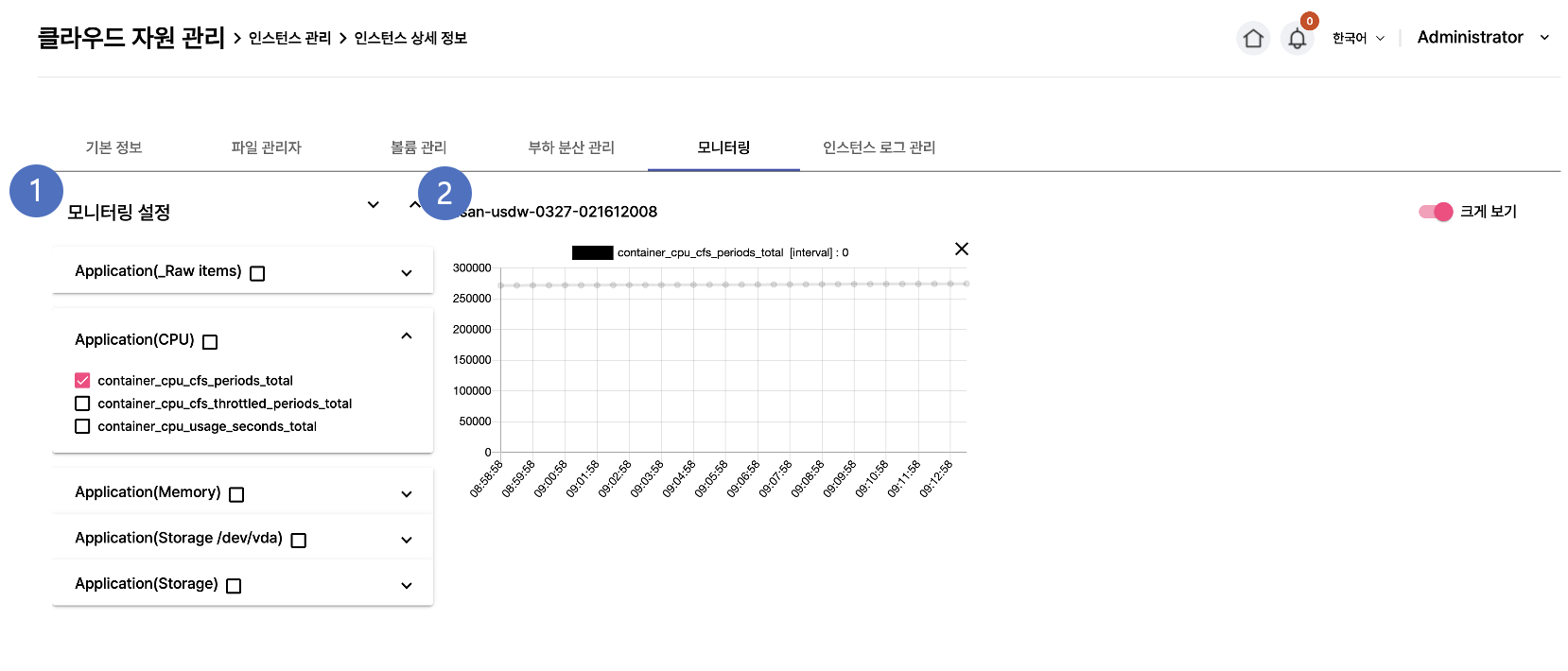Viewport: 1568px width, 671px height.
Task: Toggle the 크게 보기 switch
Action: [x=1435, y=212]
